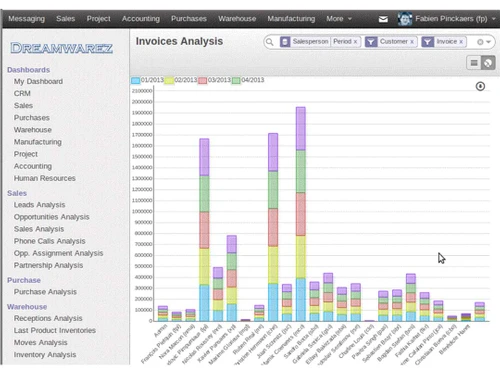Open the Messaging menu
Image resolution: width=500 pixels, height=375 pixels.
click(x=26, y=19)
